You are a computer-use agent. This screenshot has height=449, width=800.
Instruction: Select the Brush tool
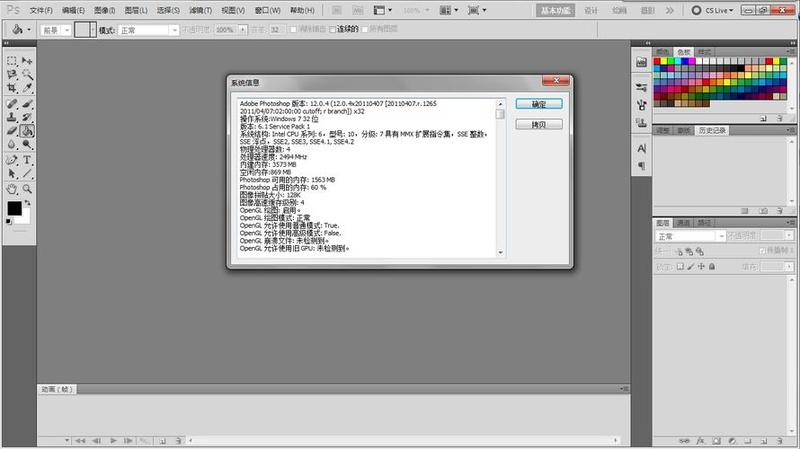(27, 104)
